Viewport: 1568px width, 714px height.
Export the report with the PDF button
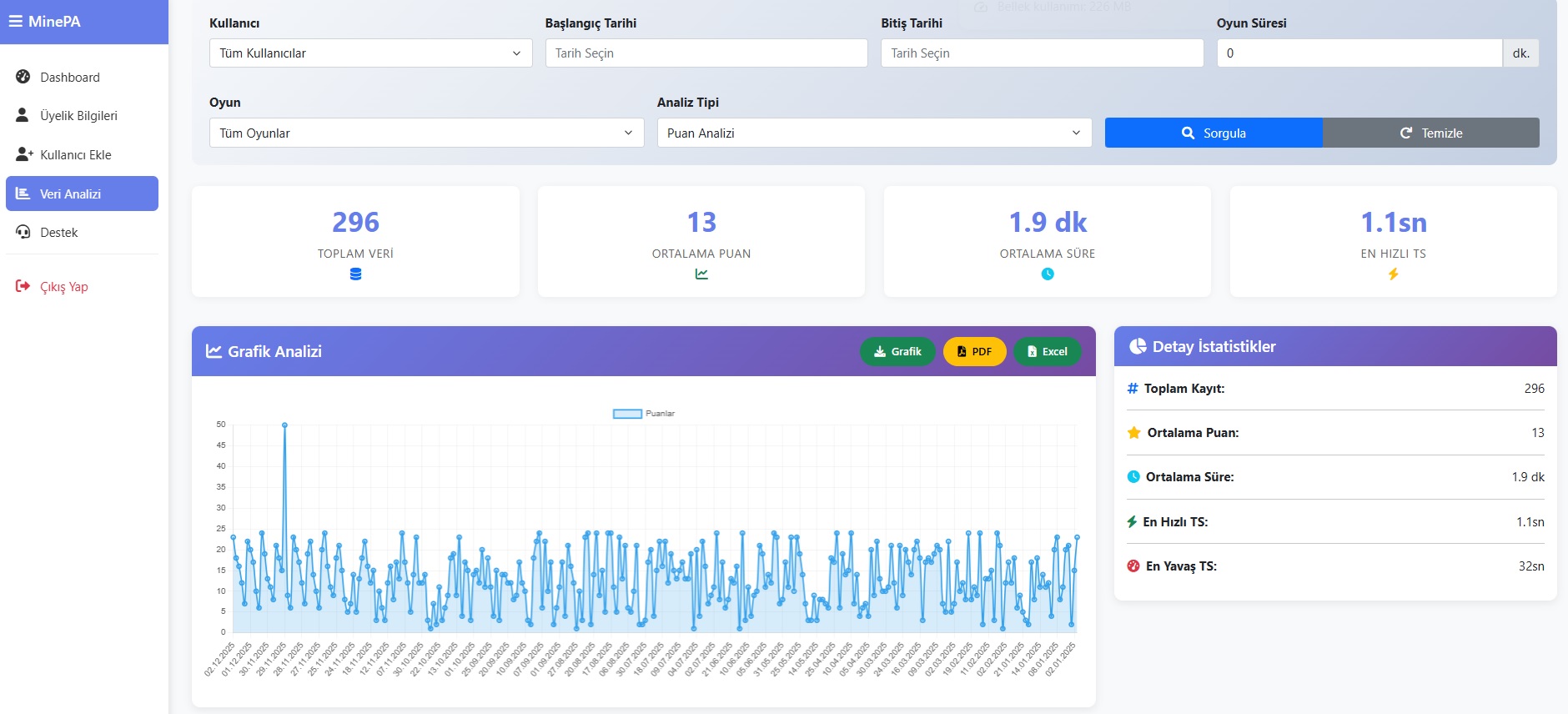pyautogui.click(x=974, y=352)
